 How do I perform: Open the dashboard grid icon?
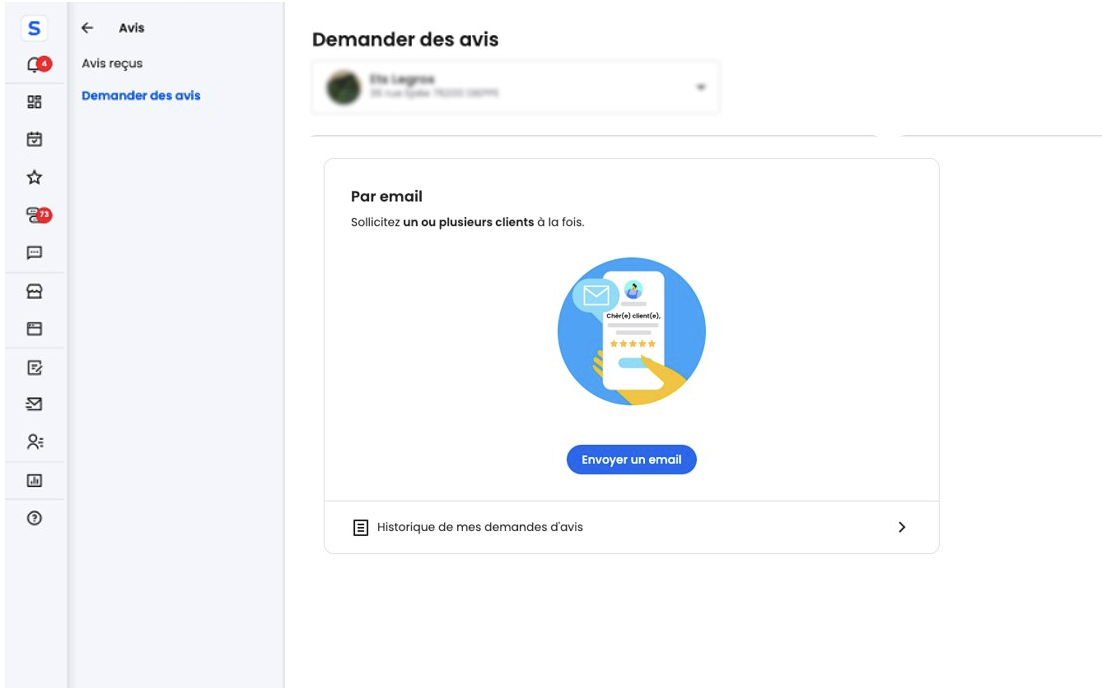[x=34, y=102]
